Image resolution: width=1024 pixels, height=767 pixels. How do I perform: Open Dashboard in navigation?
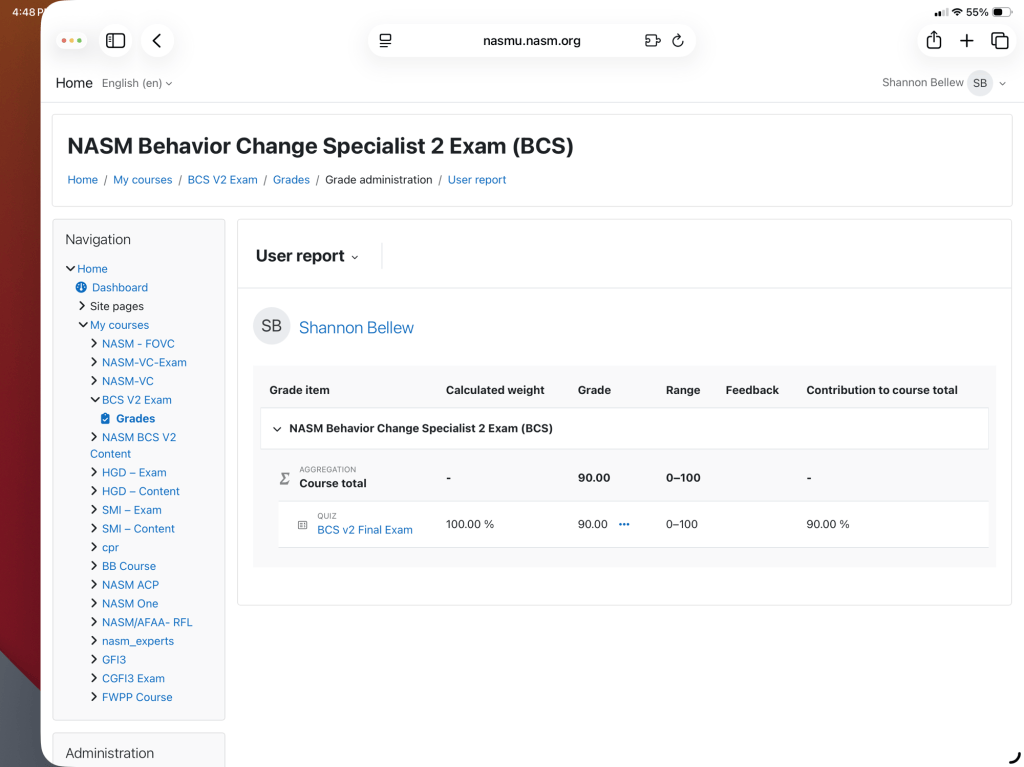tap(120, 287)
